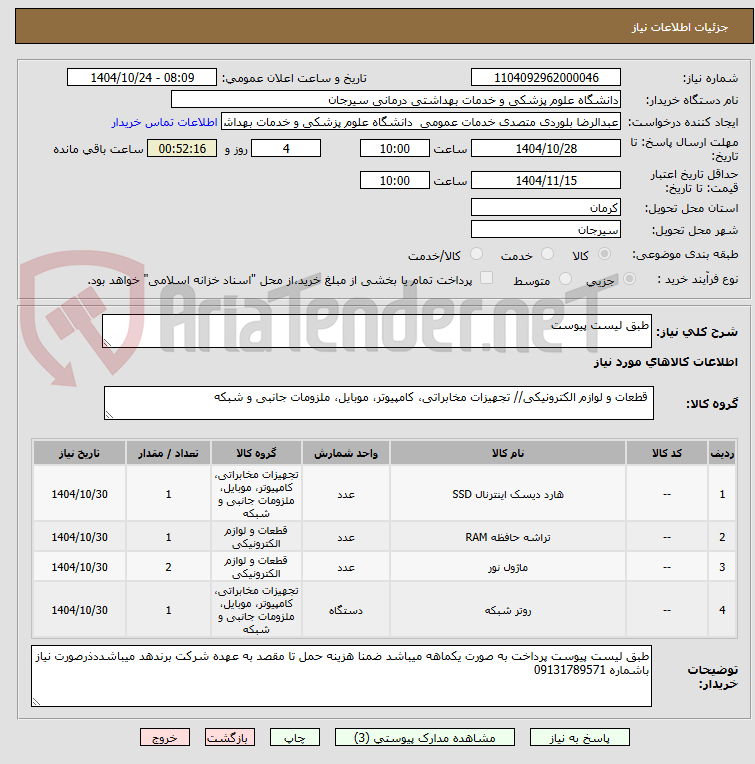
Task: Click the بازگشت back button
Action: click(x=229, y=738)
